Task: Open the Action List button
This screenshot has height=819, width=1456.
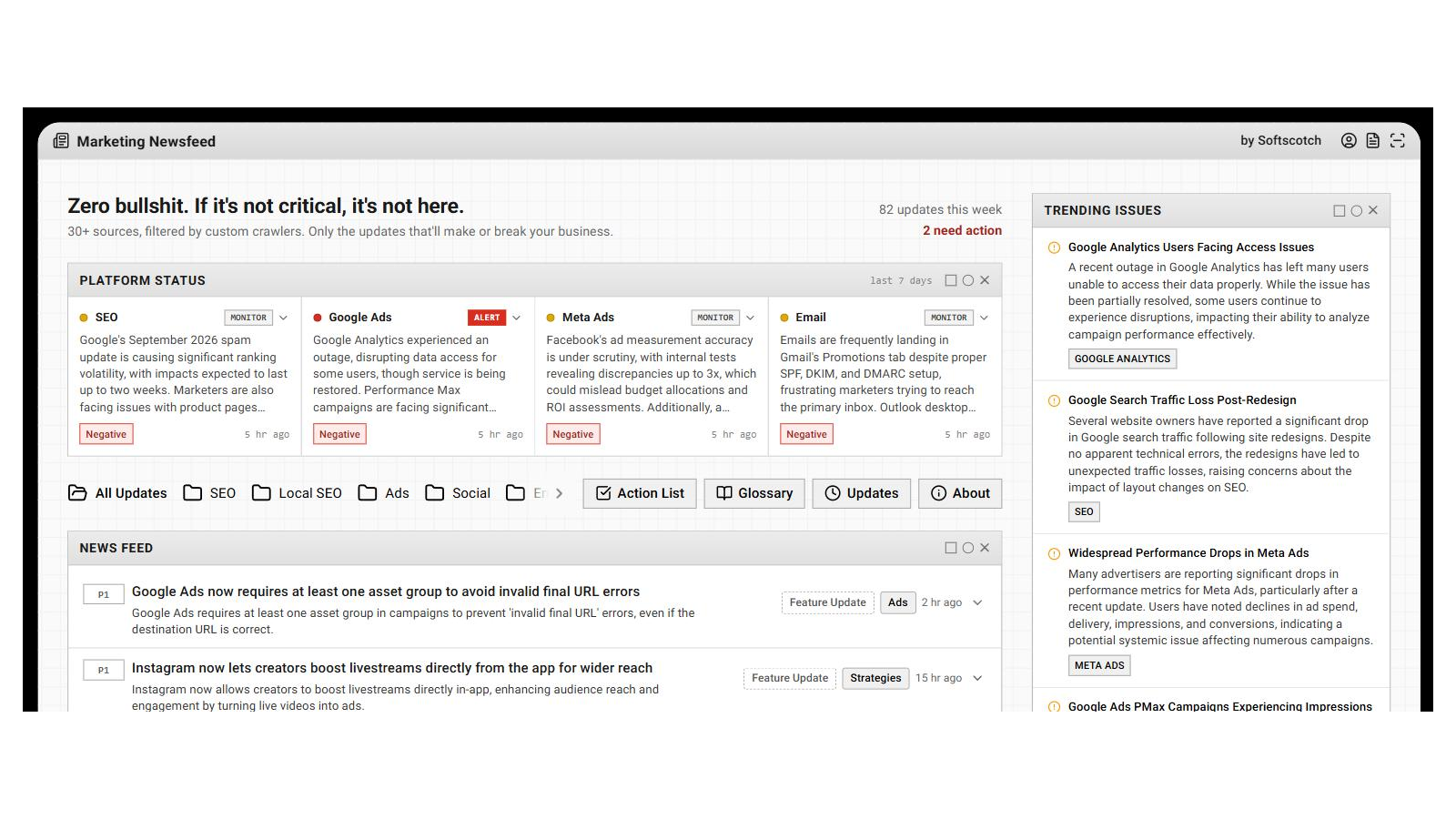Action: tap(640, 493)
